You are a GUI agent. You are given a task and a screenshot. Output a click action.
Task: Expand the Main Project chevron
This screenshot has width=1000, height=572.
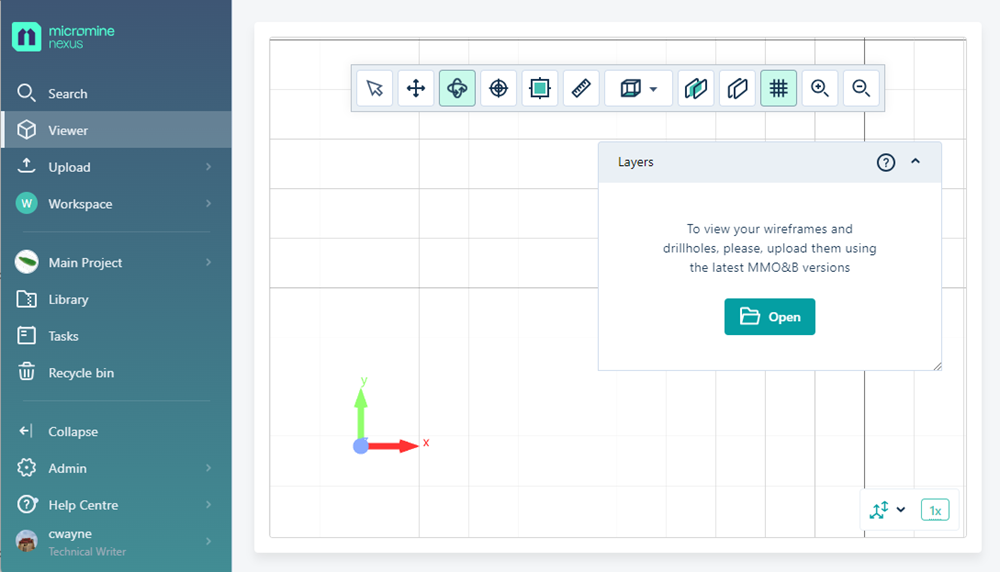(x=209, y=263)
